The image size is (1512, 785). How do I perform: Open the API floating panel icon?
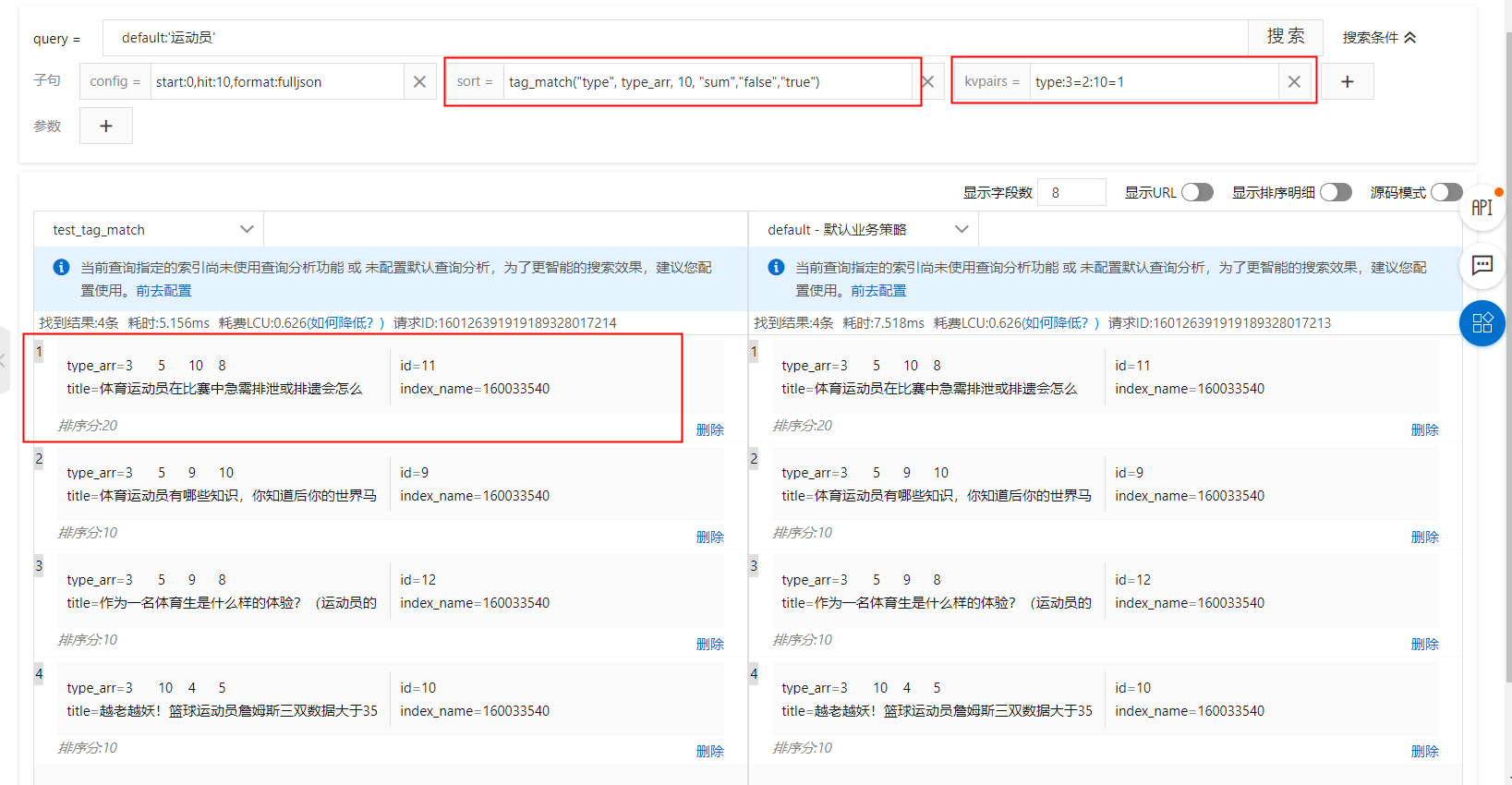pos(1482,208)
